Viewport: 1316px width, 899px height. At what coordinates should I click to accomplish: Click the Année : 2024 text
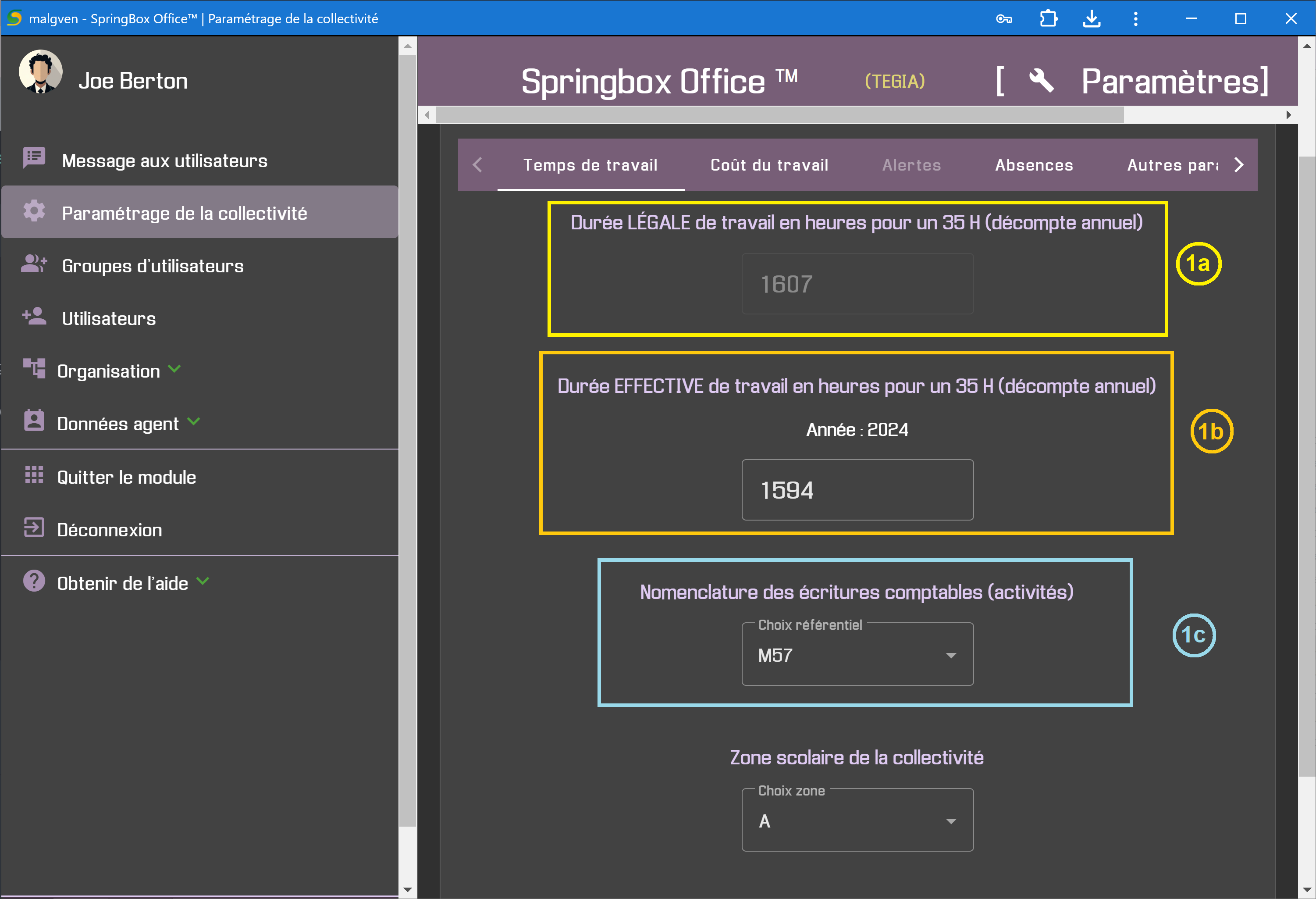857,429
